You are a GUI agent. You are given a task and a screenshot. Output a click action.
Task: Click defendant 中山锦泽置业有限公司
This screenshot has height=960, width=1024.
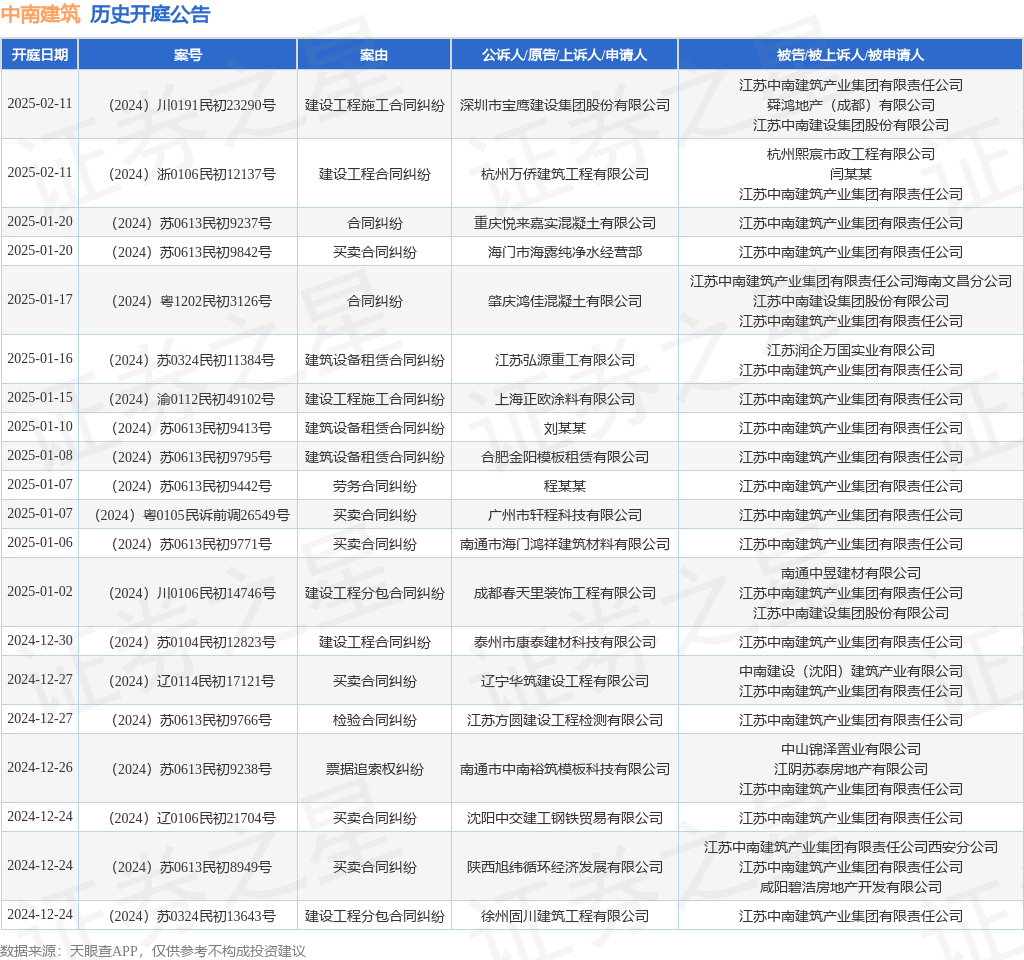[850, 749]
